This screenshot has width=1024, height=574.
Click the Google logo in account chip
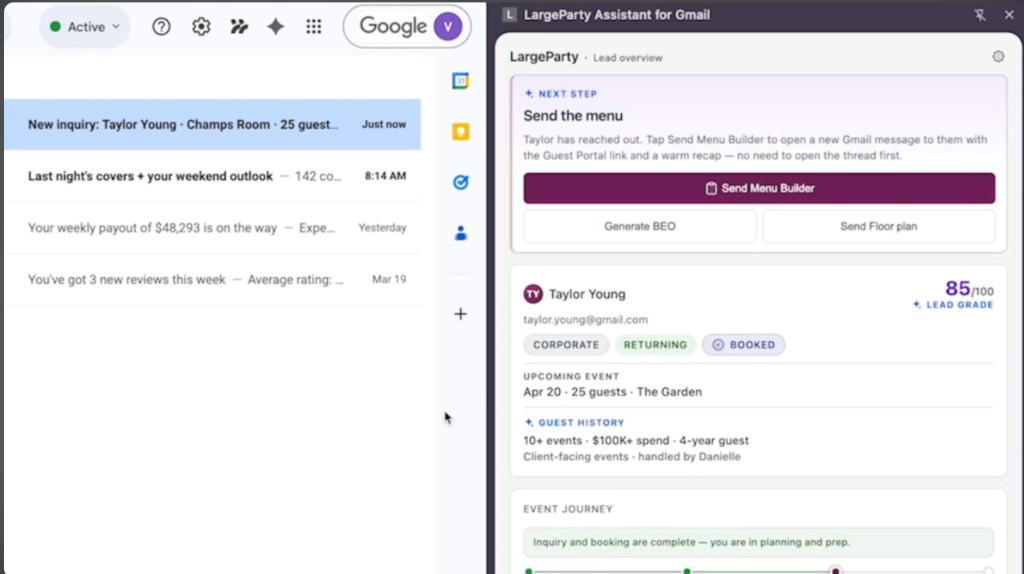pyautogui.click(x=393, y=27)
